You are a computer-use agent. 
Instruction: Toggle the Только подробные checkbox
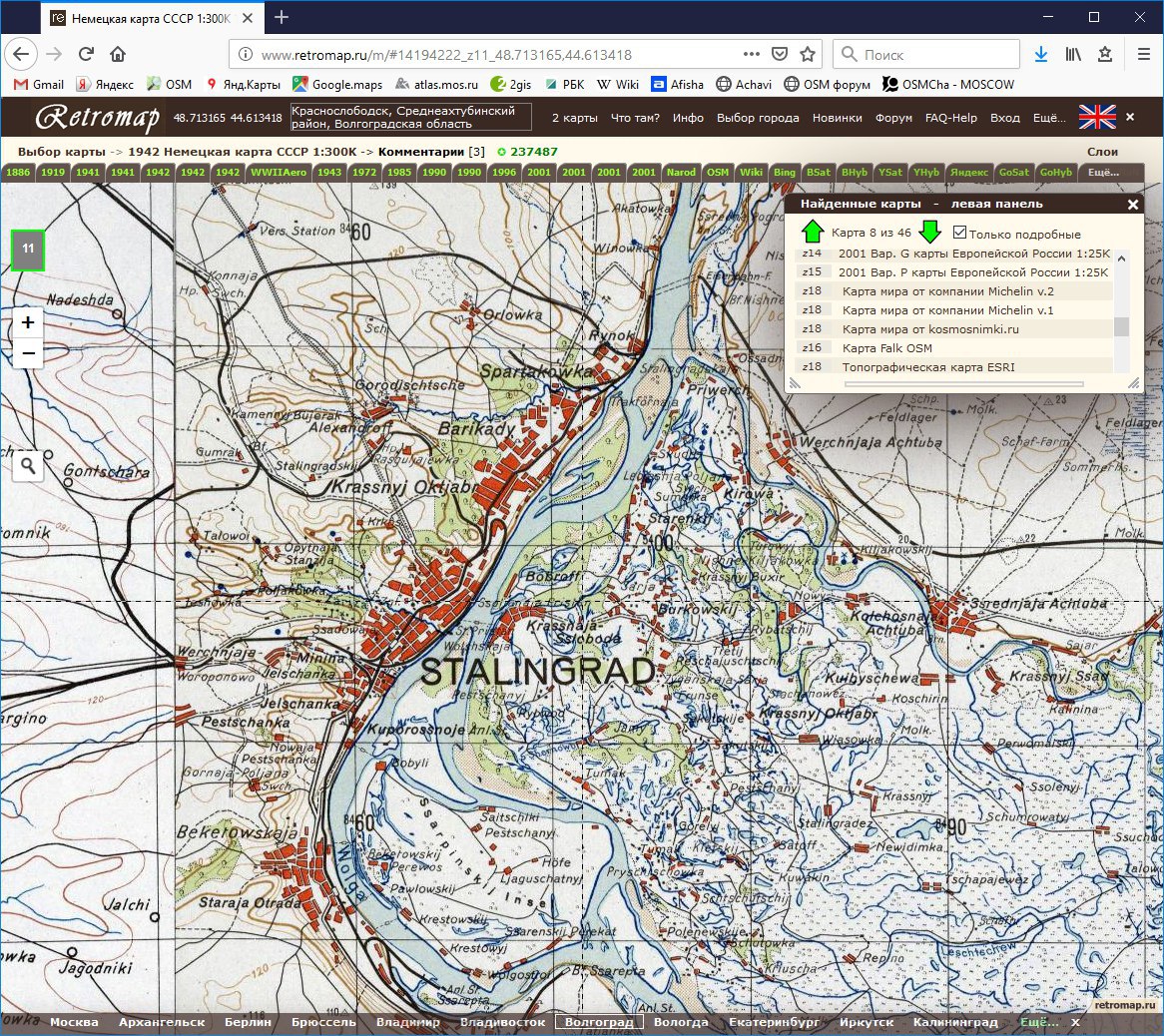coord(959,233)
